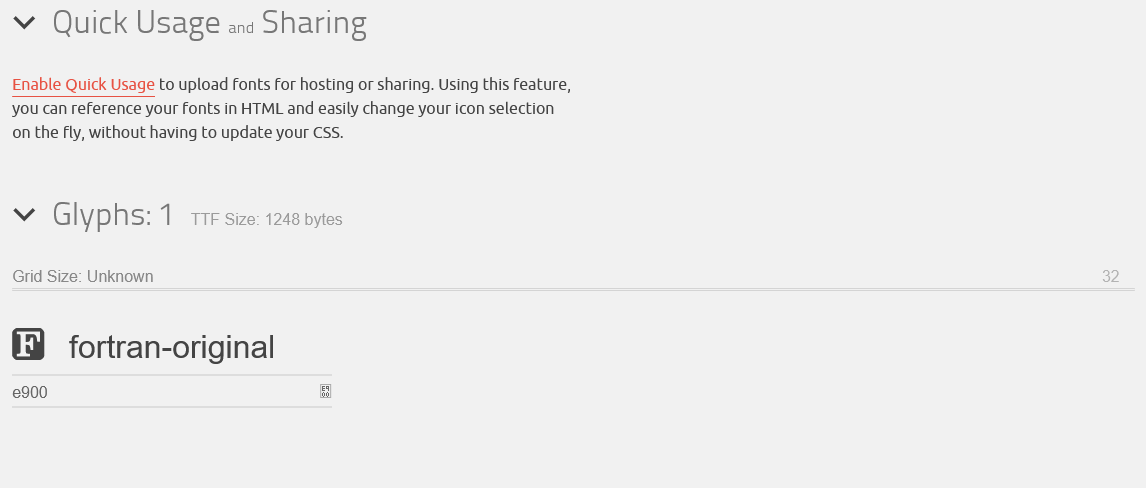Click the E900 unicode glyph box
The image size is (1146, 488).
[325, 392]
